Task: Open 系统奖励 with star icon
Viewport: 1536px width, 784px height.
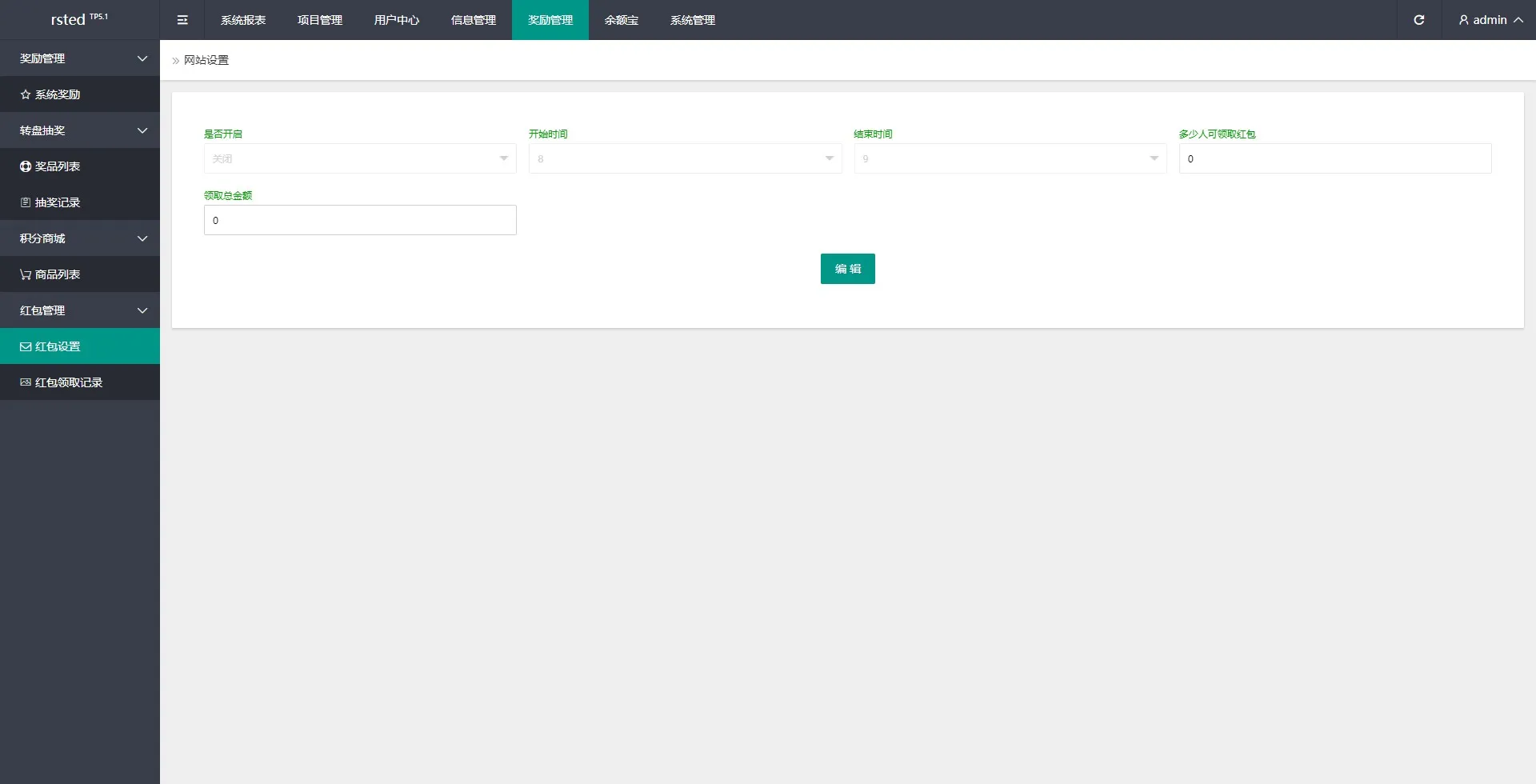Action: (x=58, y=94)
